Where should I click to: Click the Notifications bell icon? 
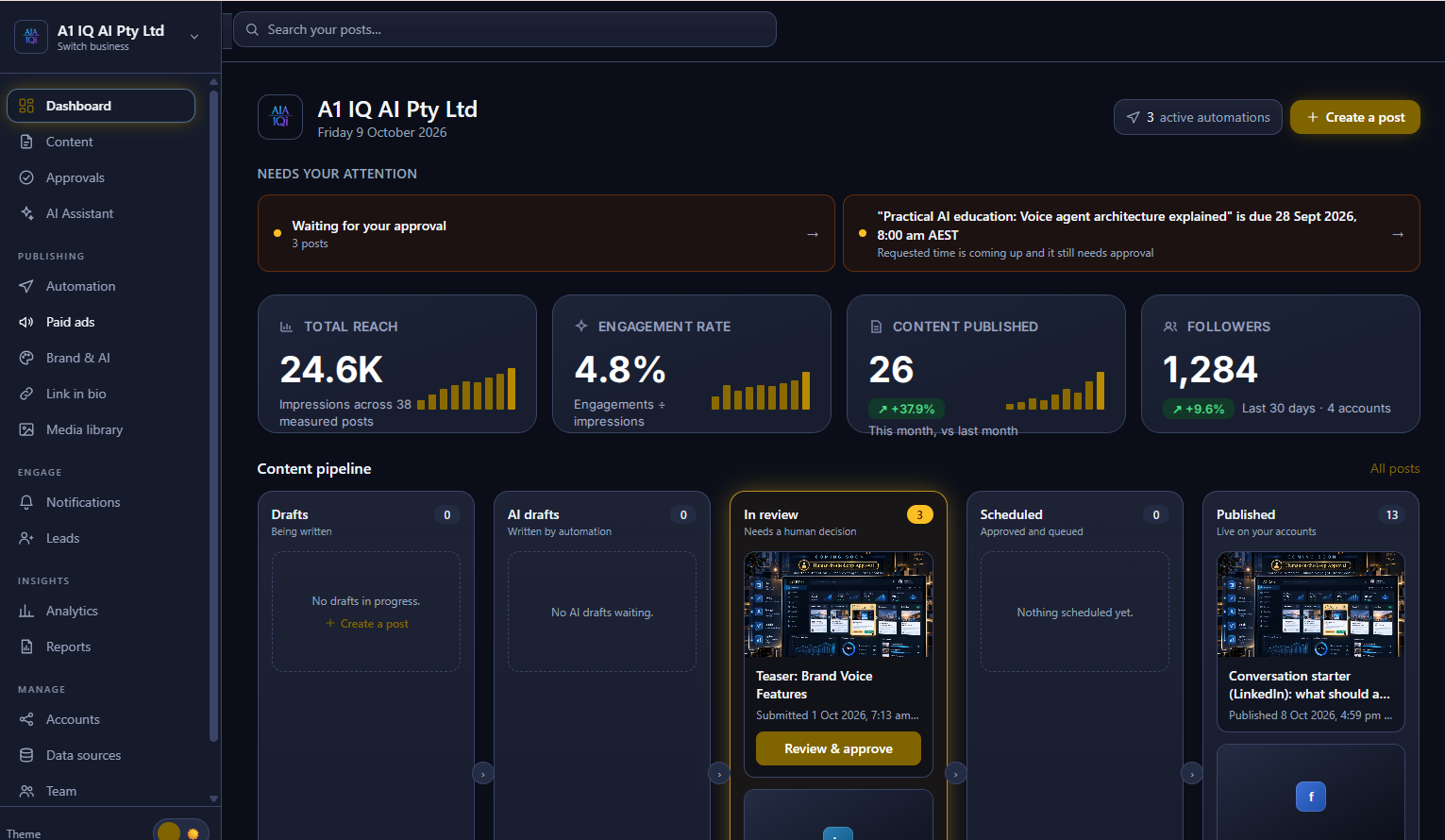pyautogui.click(x=26, y=502)
